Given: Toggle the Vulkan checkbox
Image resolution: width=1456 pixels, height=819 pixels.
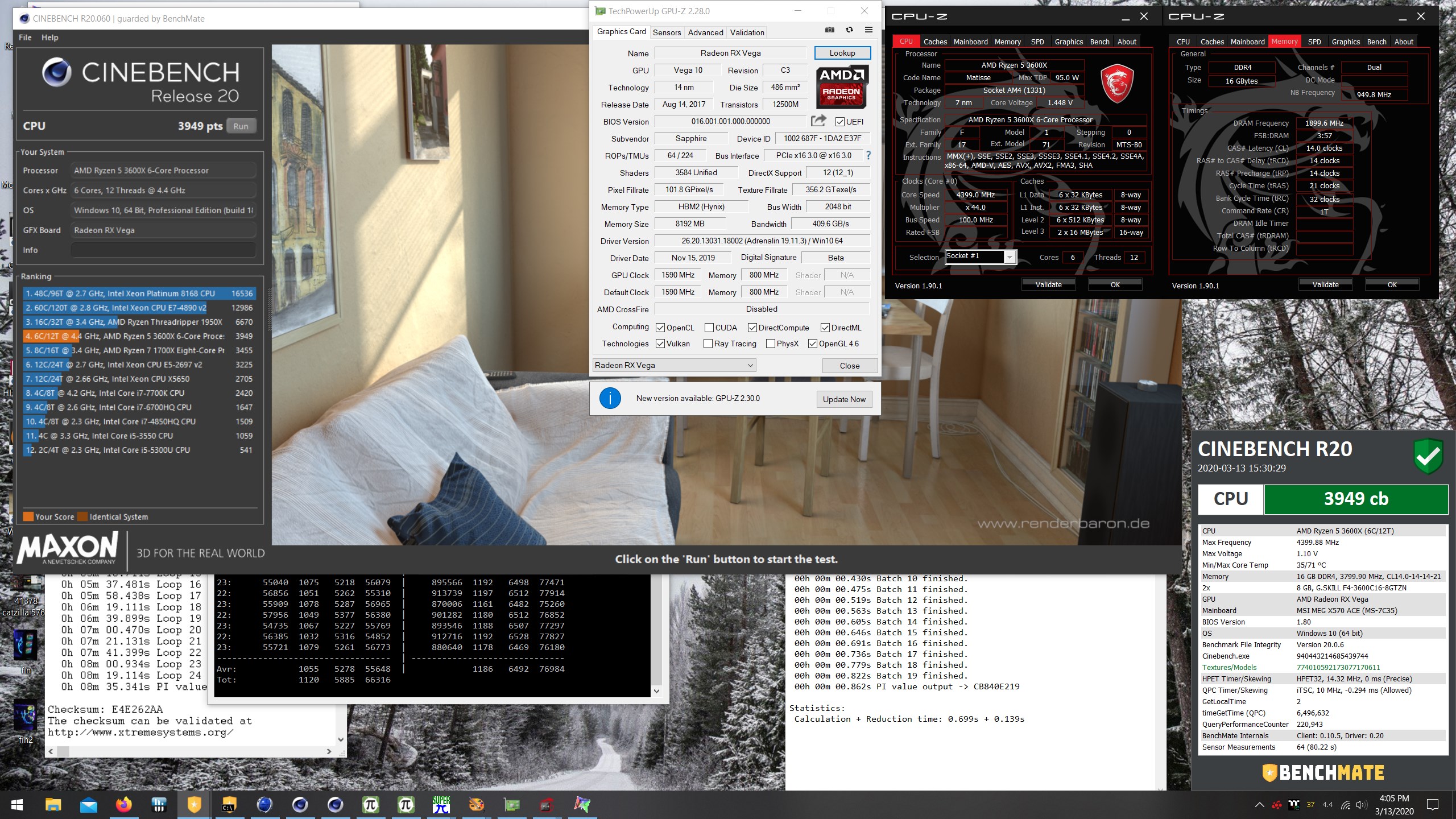Looking at the screenshot, I should tap(660, 344).
